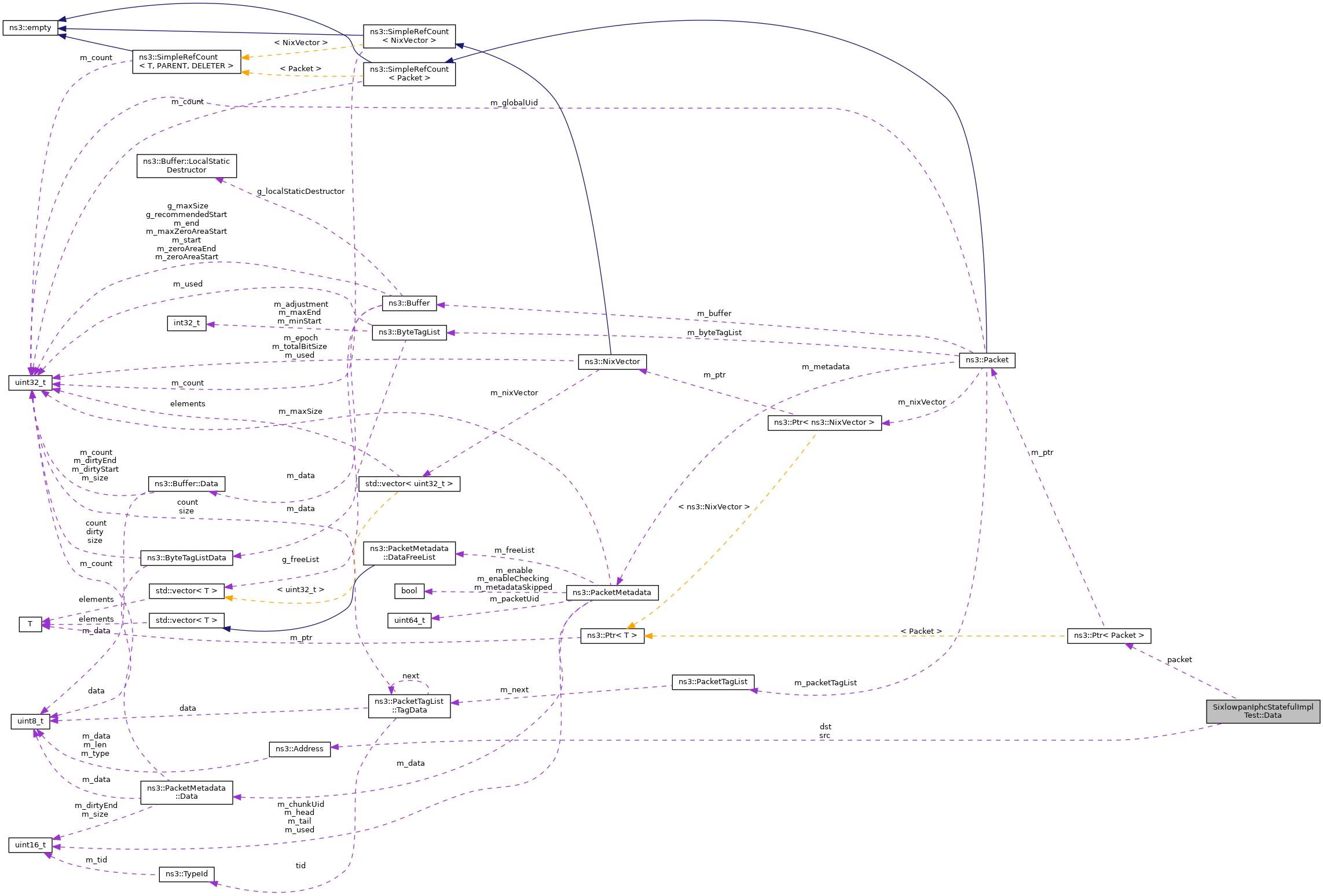Click the 'dst src' edge label
The width and height of the screenshot is (1323, 896).
tap(825, 732)
